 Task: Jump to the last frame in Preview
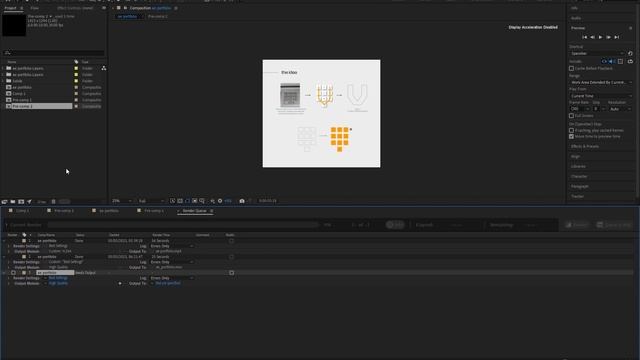pos(617,37)
